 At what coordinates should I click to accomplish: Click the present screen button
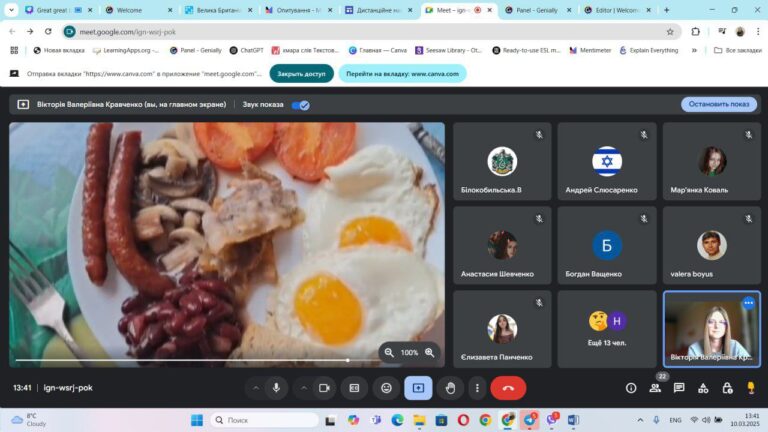(418, 388)
